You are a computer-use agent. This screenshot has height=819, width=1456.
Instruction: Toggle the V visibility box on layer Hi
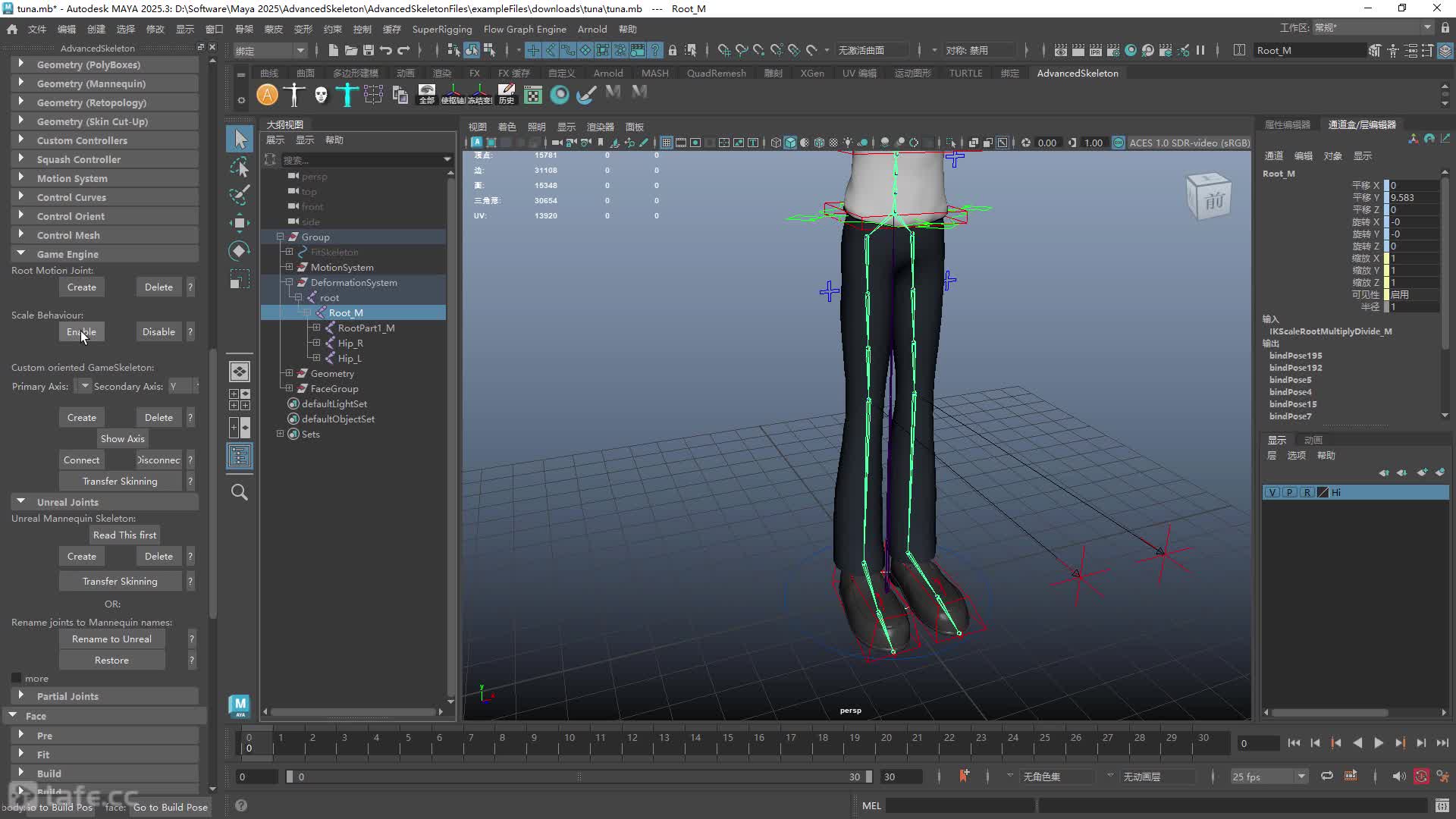pos(1272,492)
